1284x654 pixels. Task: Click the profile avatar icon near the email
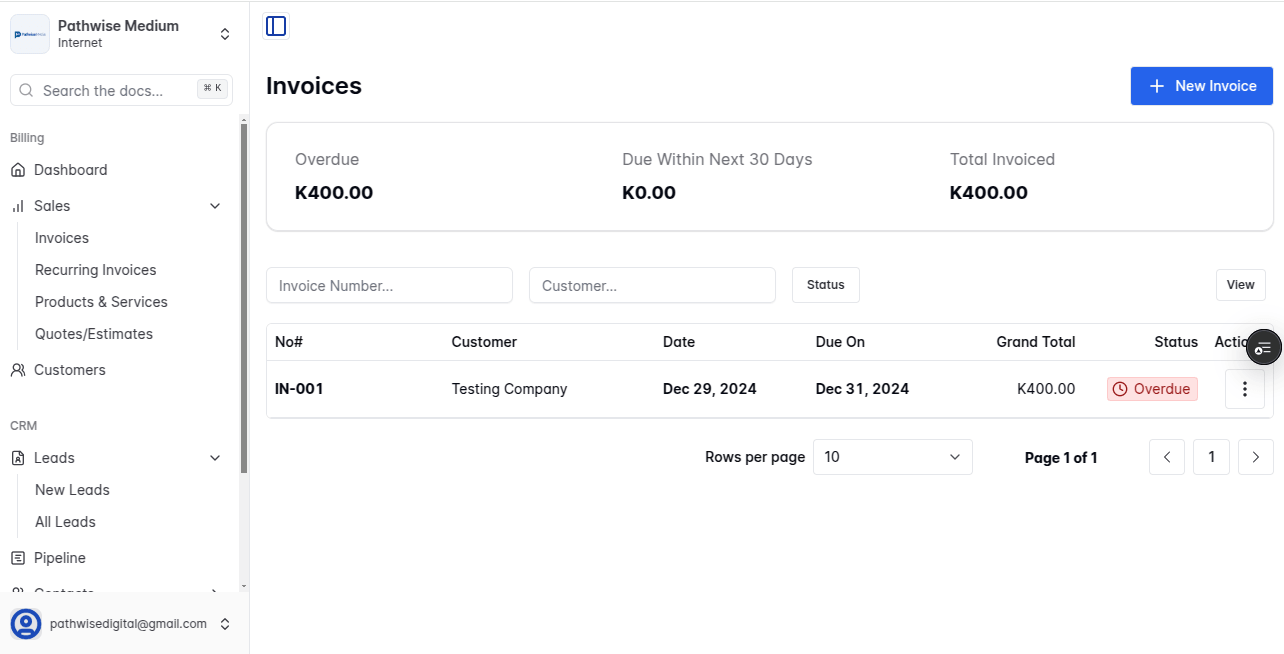tap(25, 623)
